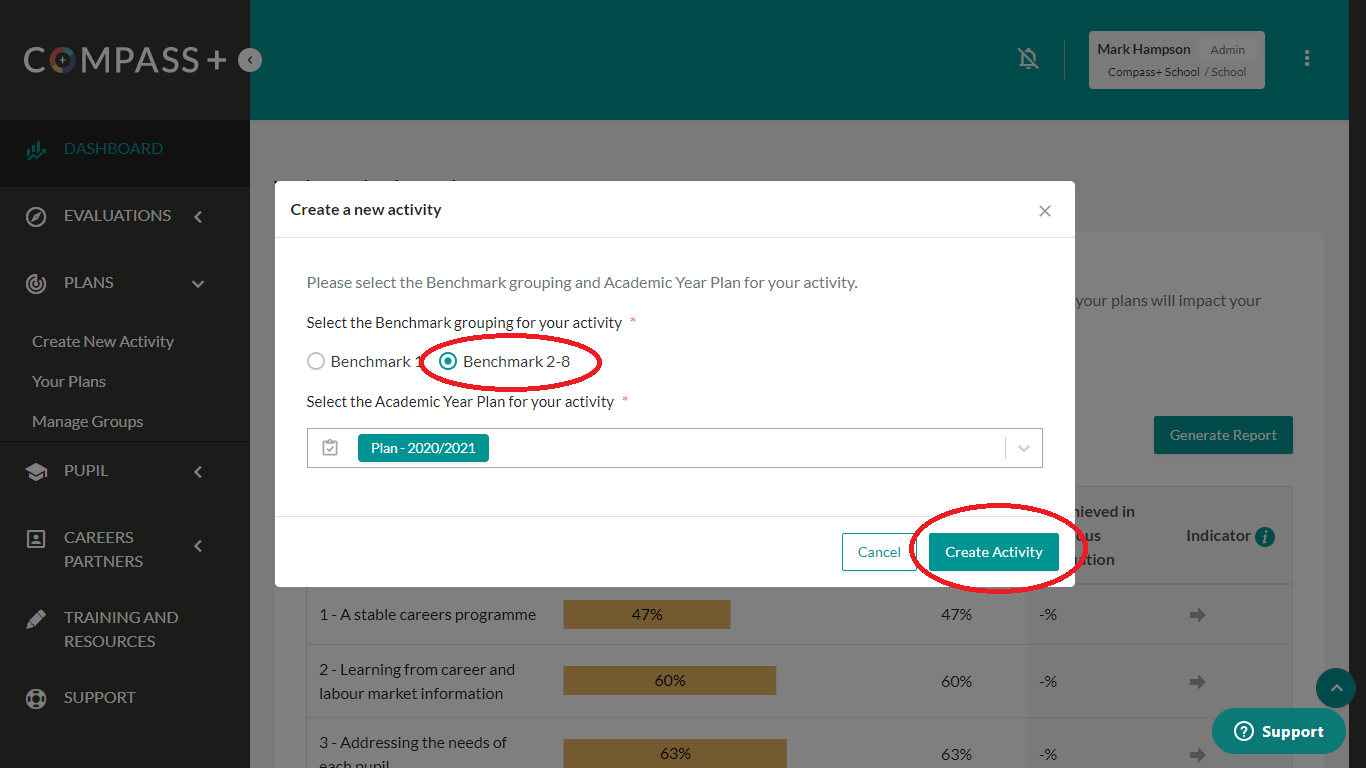Click the Indicator info icon

coord(1265,537)
